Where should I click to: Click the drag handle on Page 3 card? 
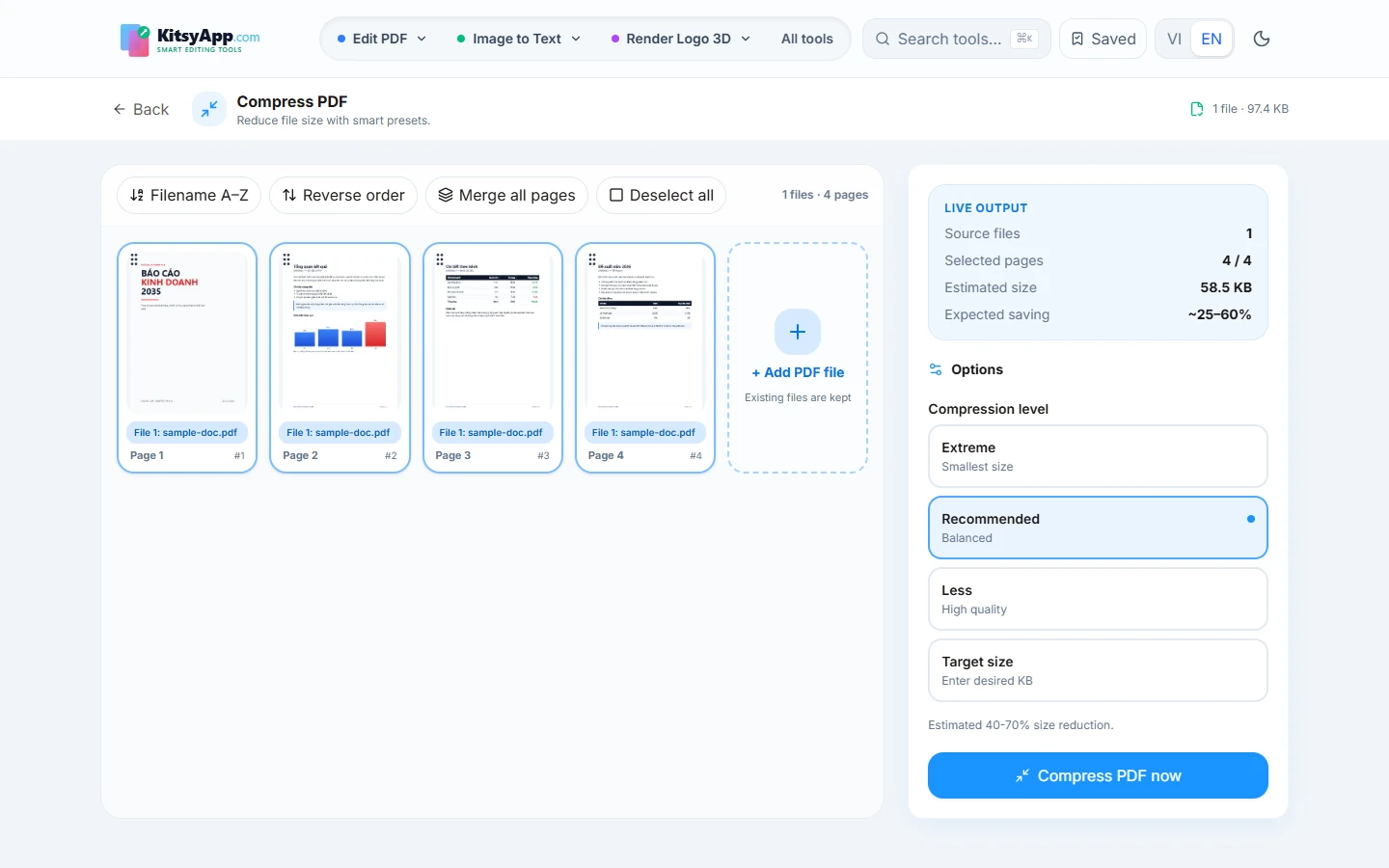(x=440, y=259)
